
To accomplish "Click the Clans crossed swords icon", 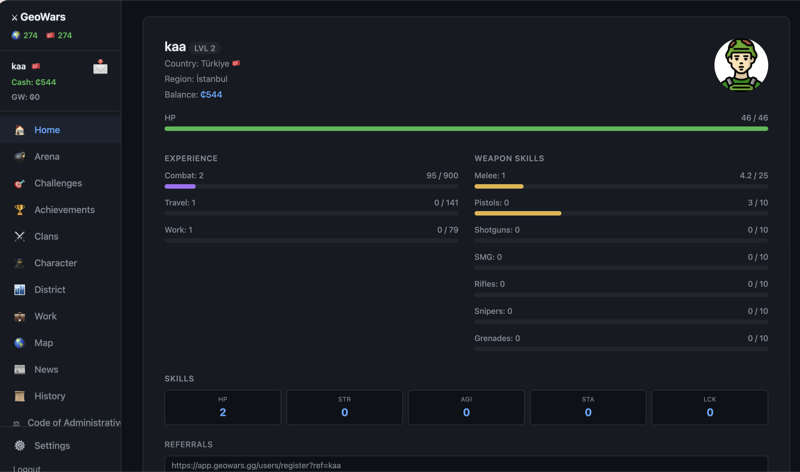I will click(19, 237).
